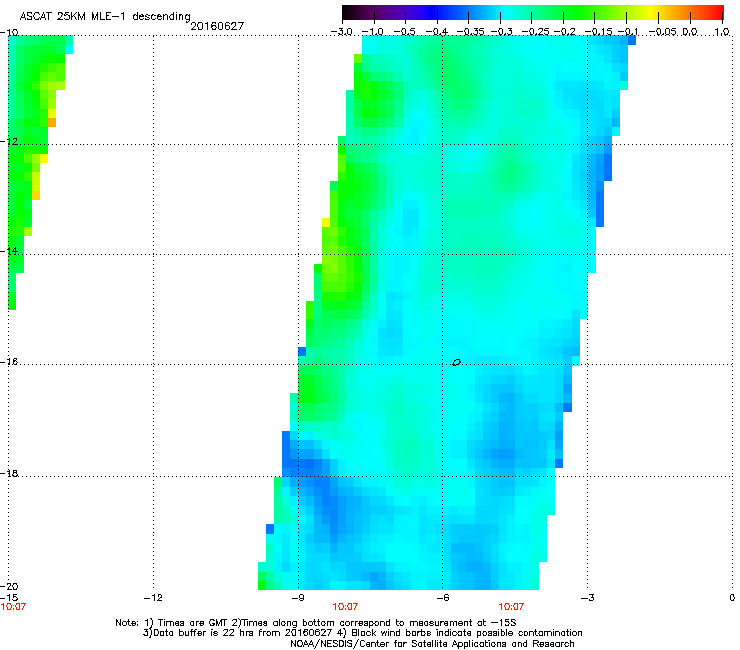Click the -0.25 colorbar label

pyautogui.click(x=535, y=32)
